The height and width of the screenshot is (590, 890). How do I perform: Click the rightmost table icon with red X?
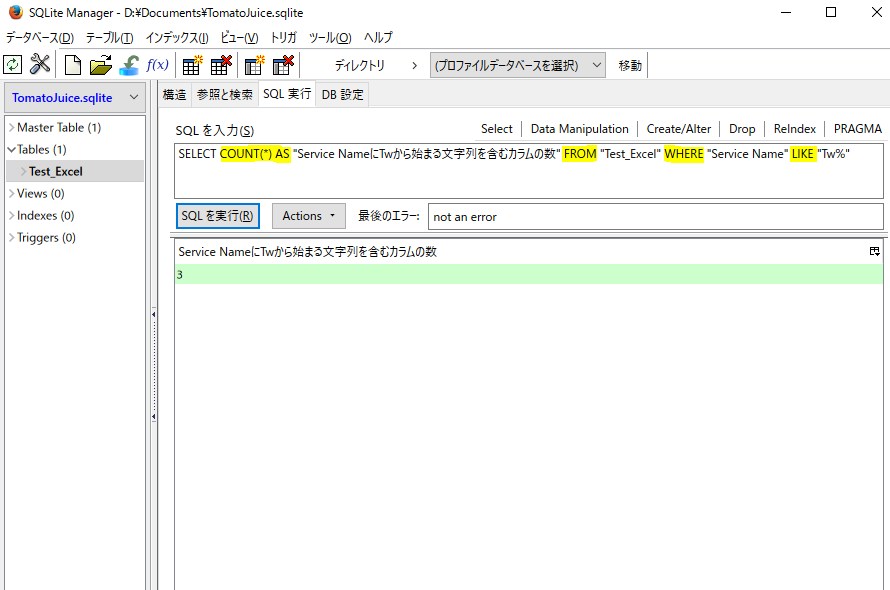coord(283,65)
